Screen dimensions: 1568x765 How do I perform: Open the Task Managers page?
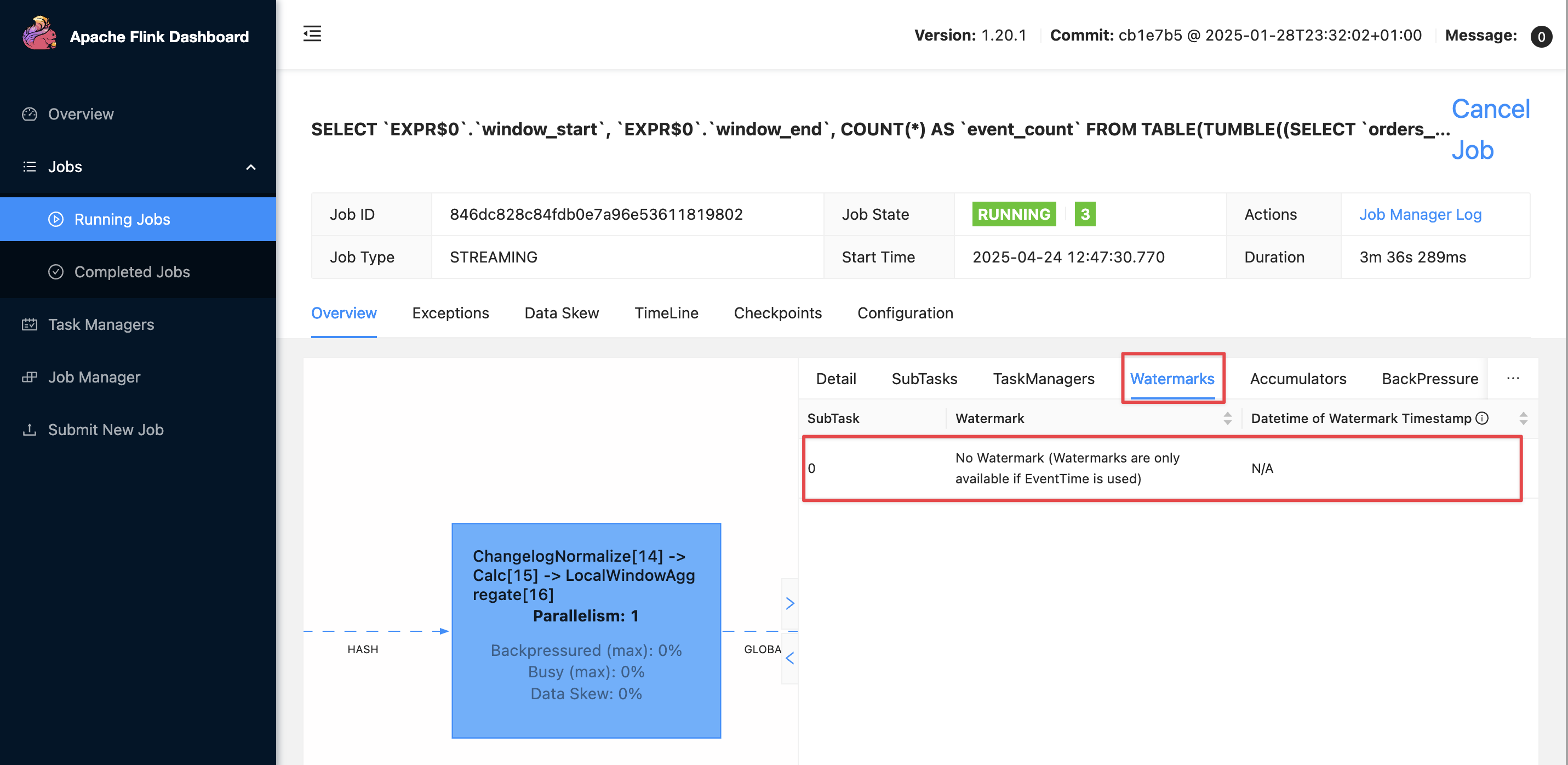(x=100, y=324)
